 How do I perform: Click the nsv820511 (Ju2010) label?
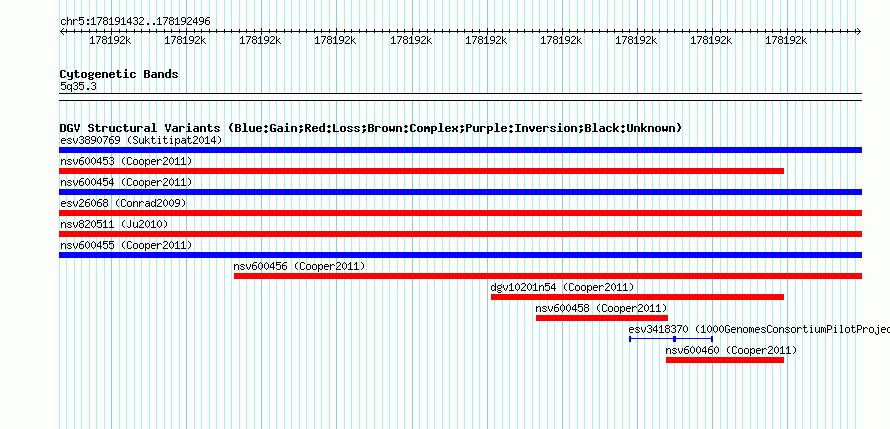114,224
